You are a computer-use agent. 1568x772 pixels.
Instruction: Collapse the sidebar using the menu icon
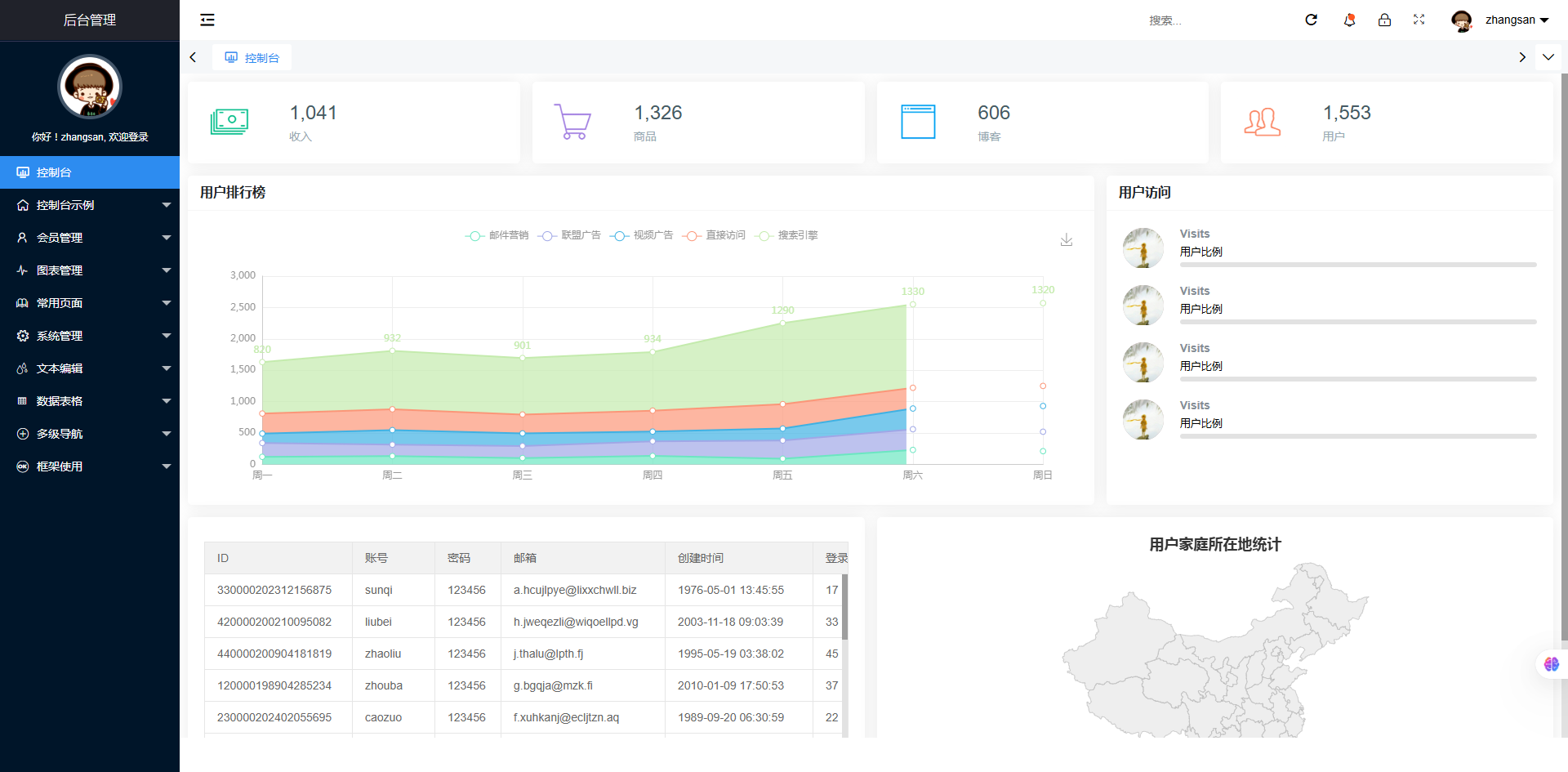(207, 20)
